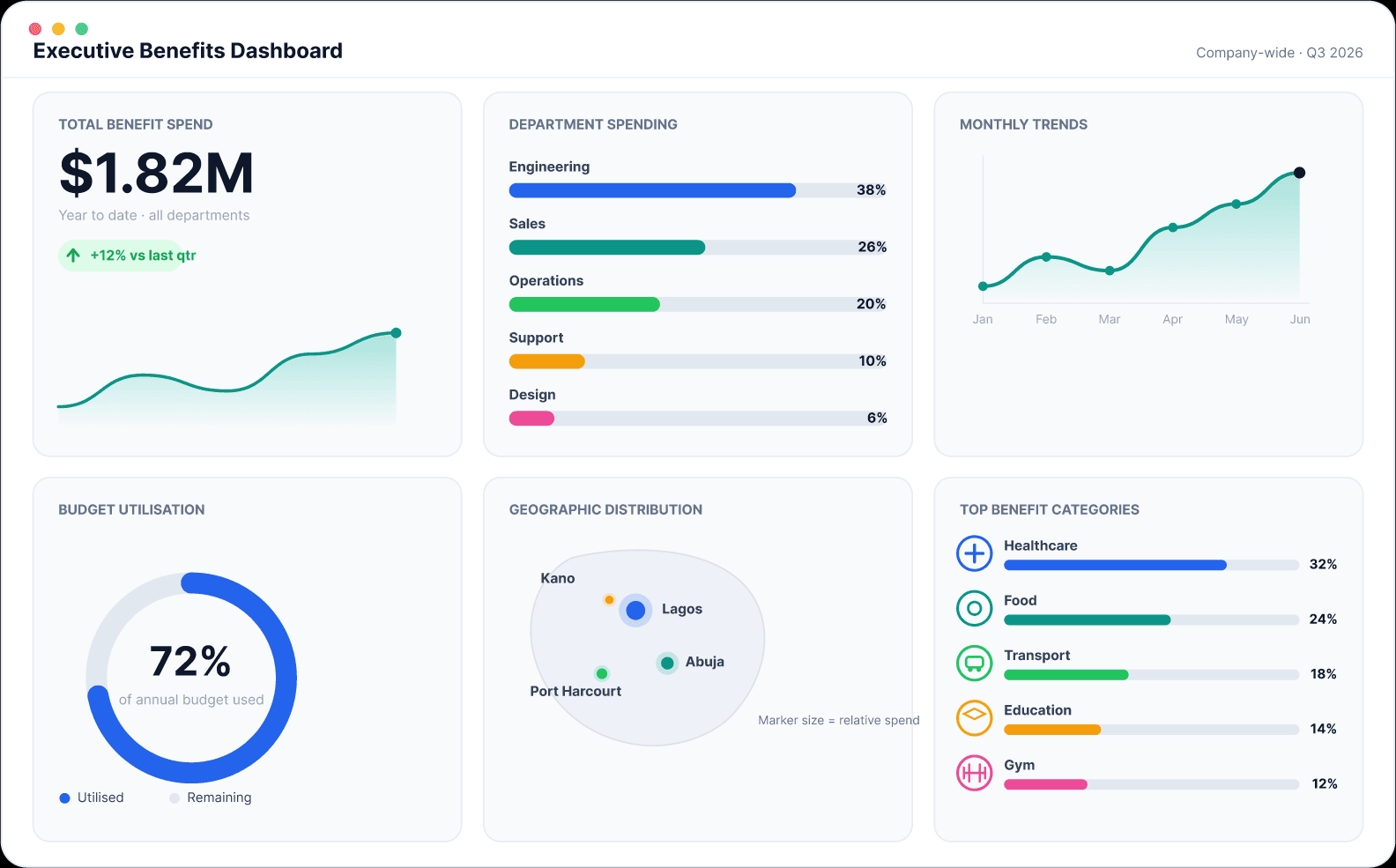Click the May data point on Monthly Trends

point(1236,204)
